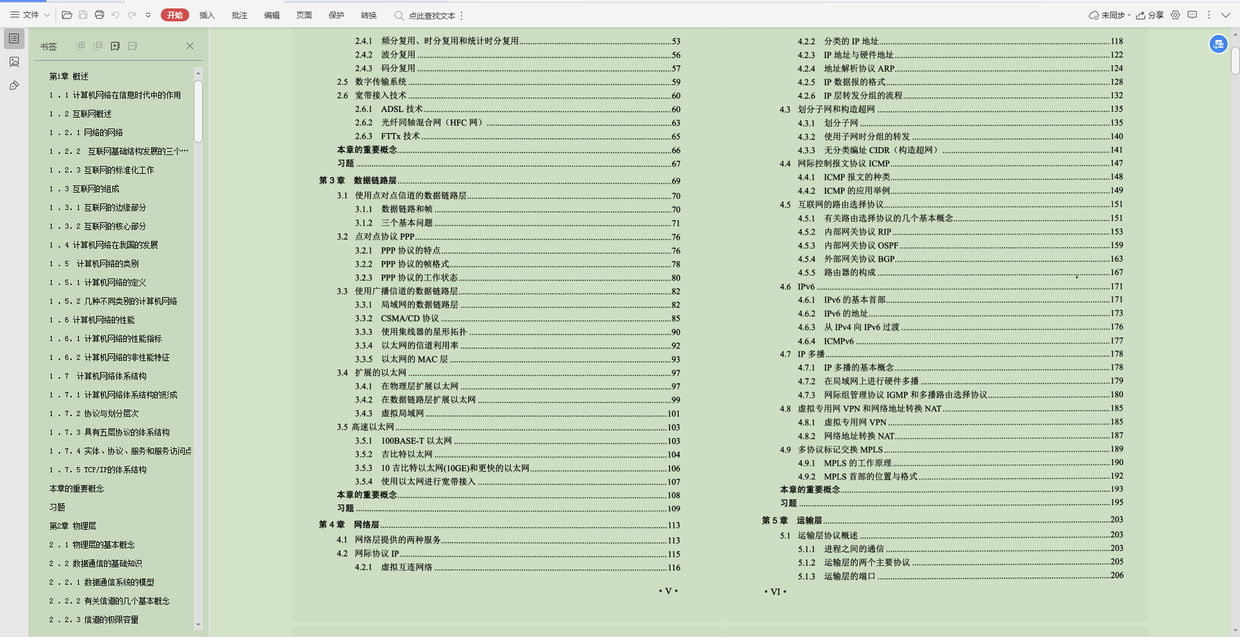Click the expand all bookmarks icon

[x=81, y=46]
